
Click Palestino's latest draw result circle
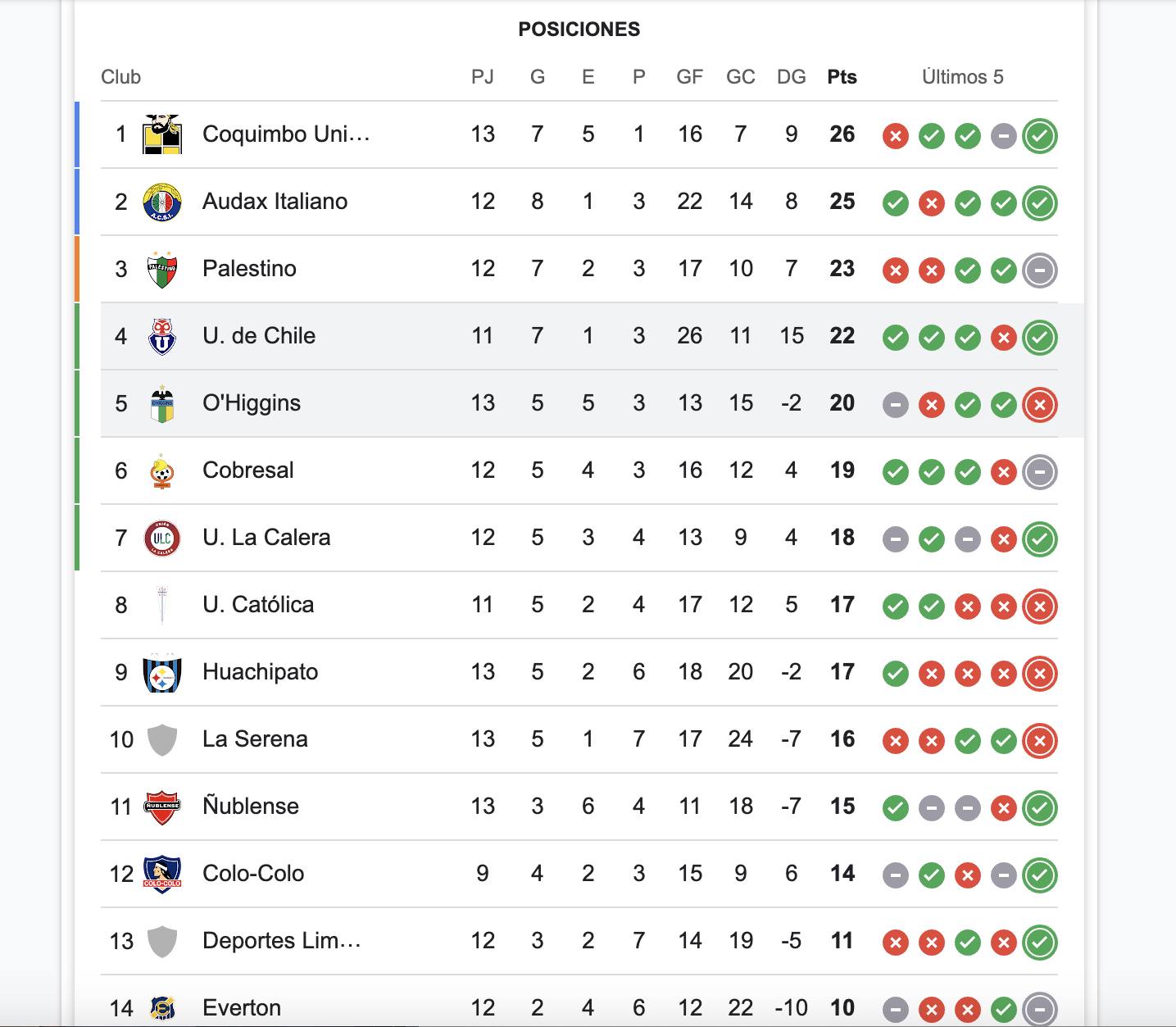tap(1040, 270)
